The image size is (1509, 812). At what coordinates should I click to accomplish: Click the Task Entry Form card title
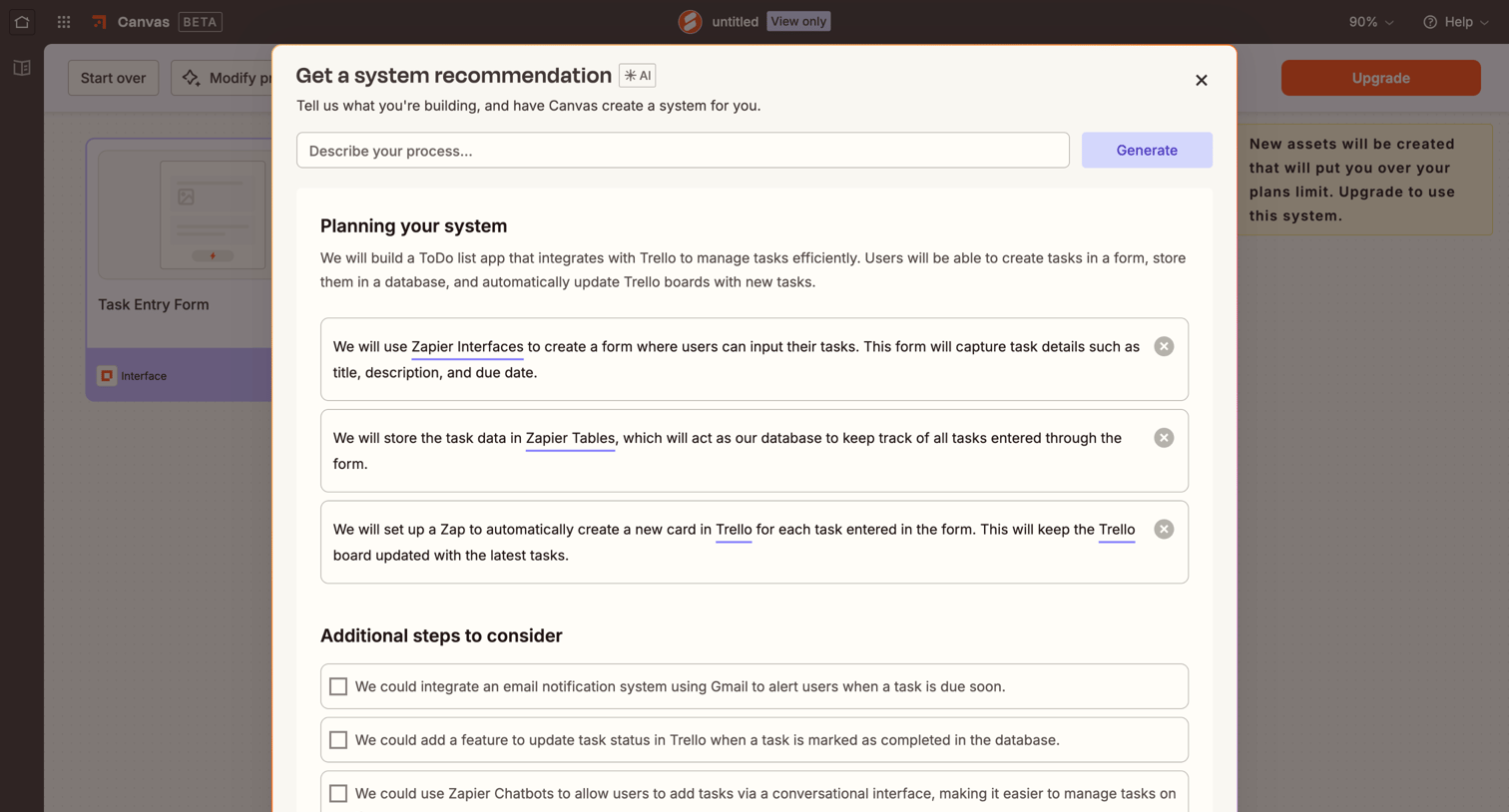pyautogui.click(x=154, y=304)
